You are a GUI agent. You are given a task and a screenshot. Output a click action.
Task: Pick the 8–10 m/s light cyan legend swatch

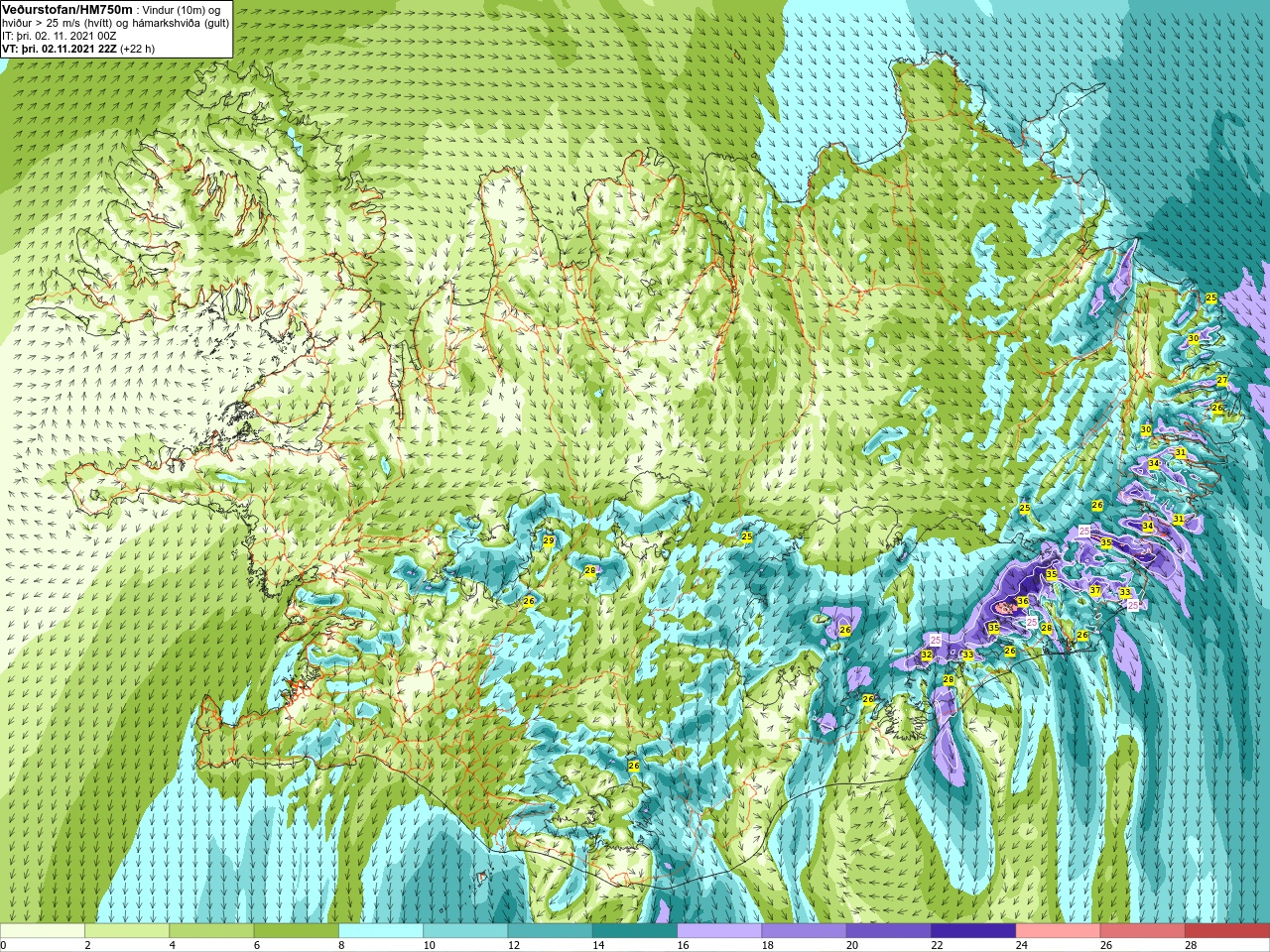381,931
